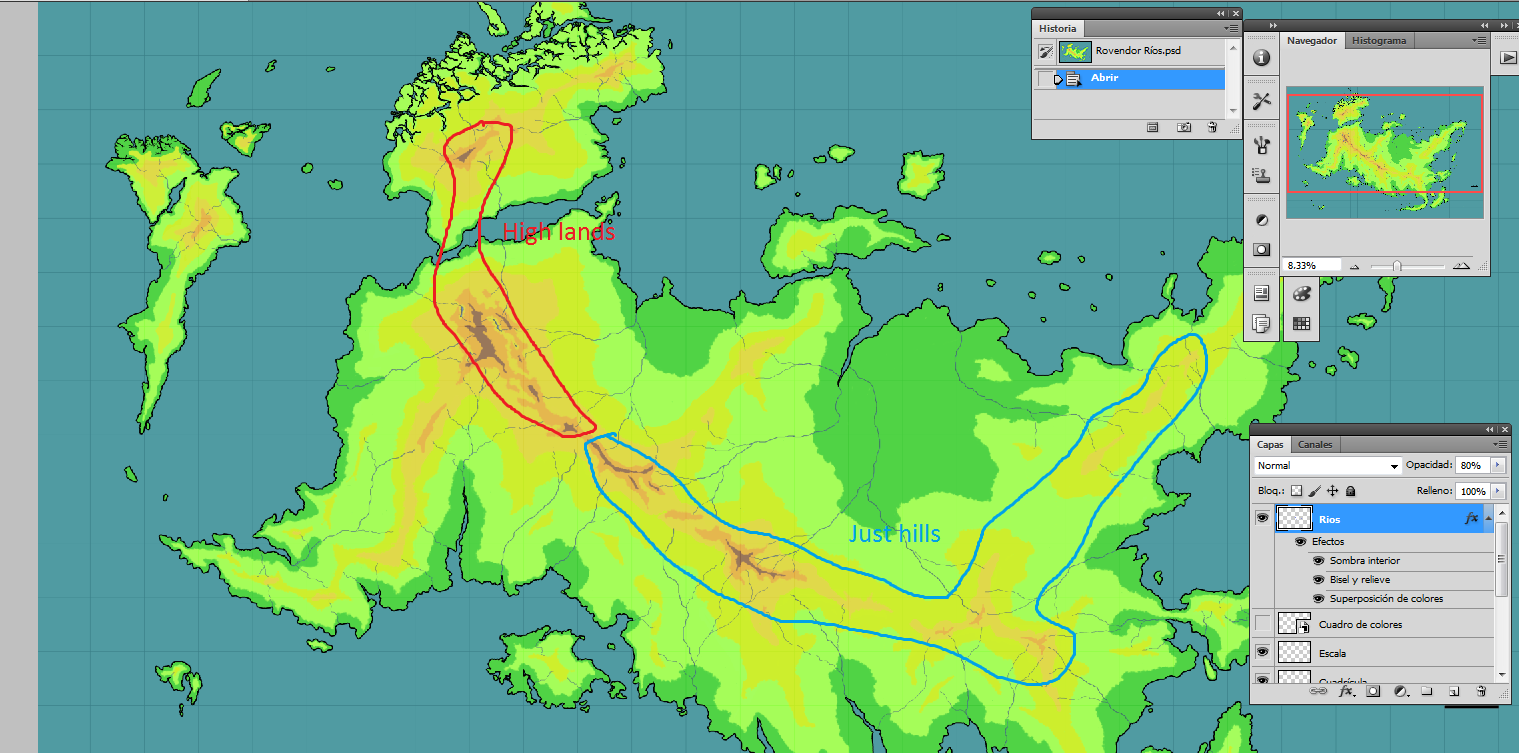Click the 8.33% zoom field

click(1311, 266)
